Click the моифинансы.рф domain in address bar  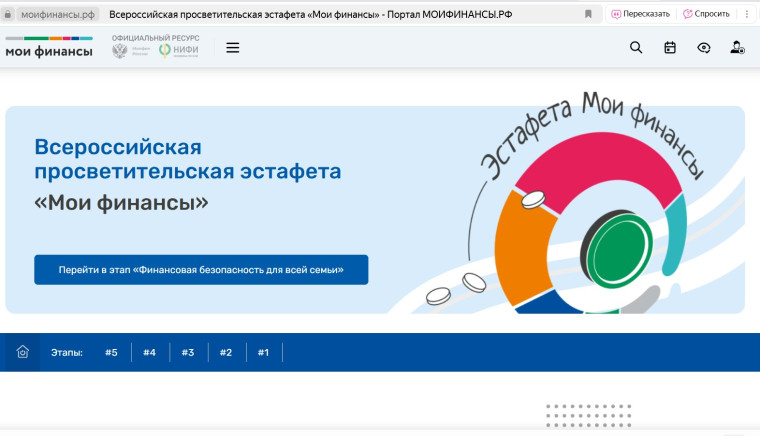[x=58, y=15]
